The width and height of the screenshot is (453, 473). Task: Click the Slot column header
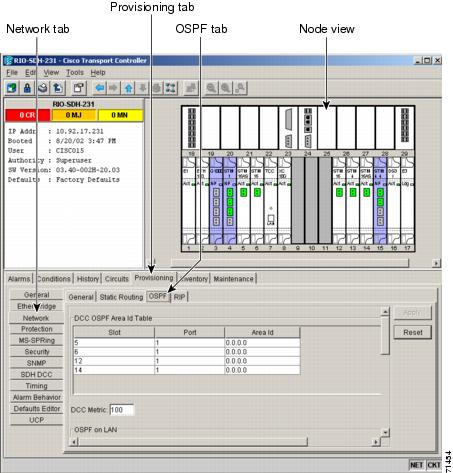114,332
